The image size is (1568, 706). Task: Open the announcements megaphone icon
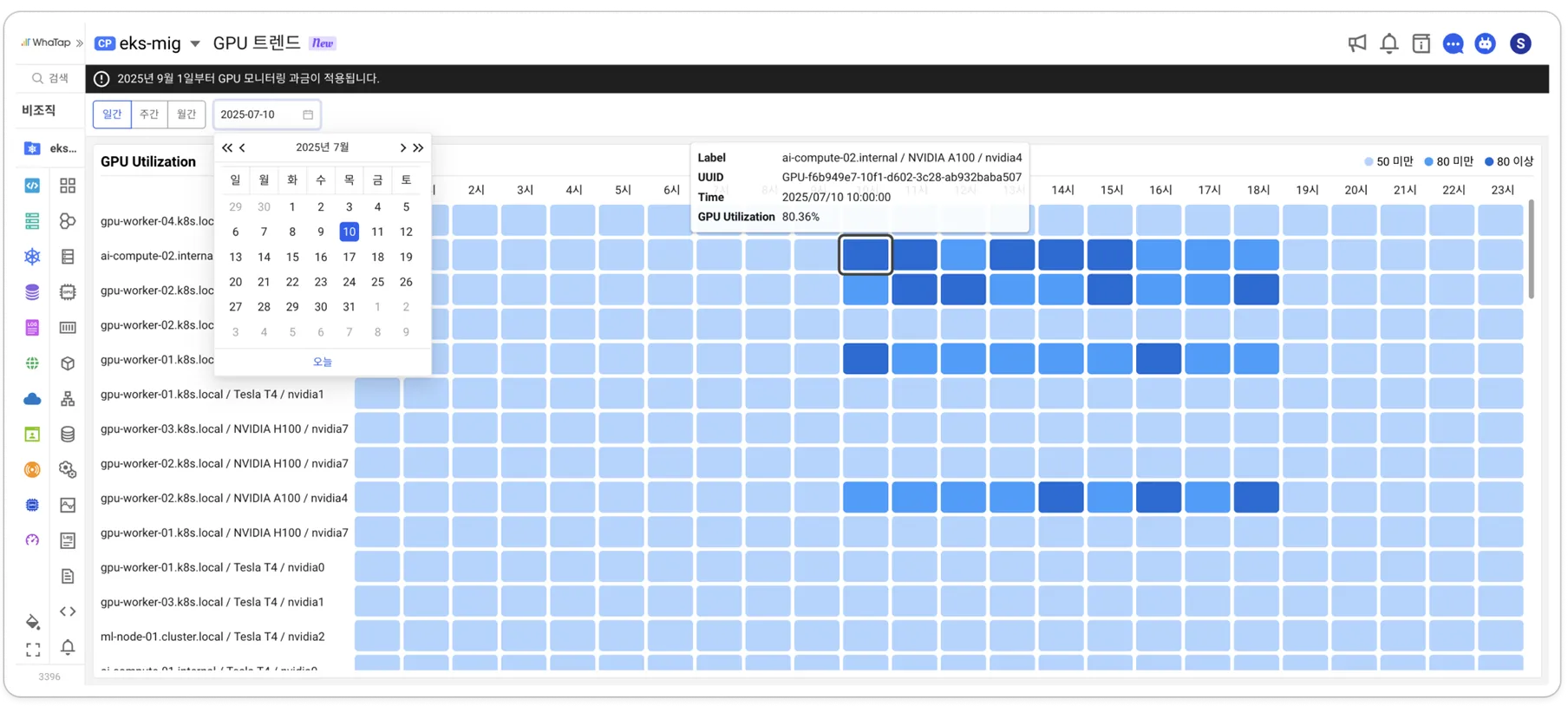click(x=1357, y=43)
